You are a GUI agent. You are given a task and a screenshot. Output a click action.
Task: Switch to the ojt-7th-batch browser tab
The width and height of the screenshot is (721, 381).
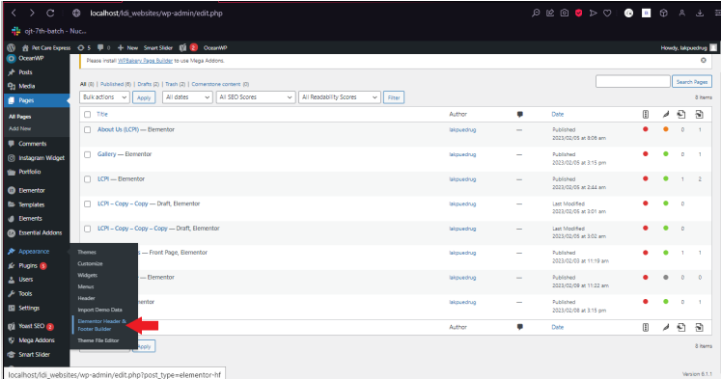pos(49,31)
